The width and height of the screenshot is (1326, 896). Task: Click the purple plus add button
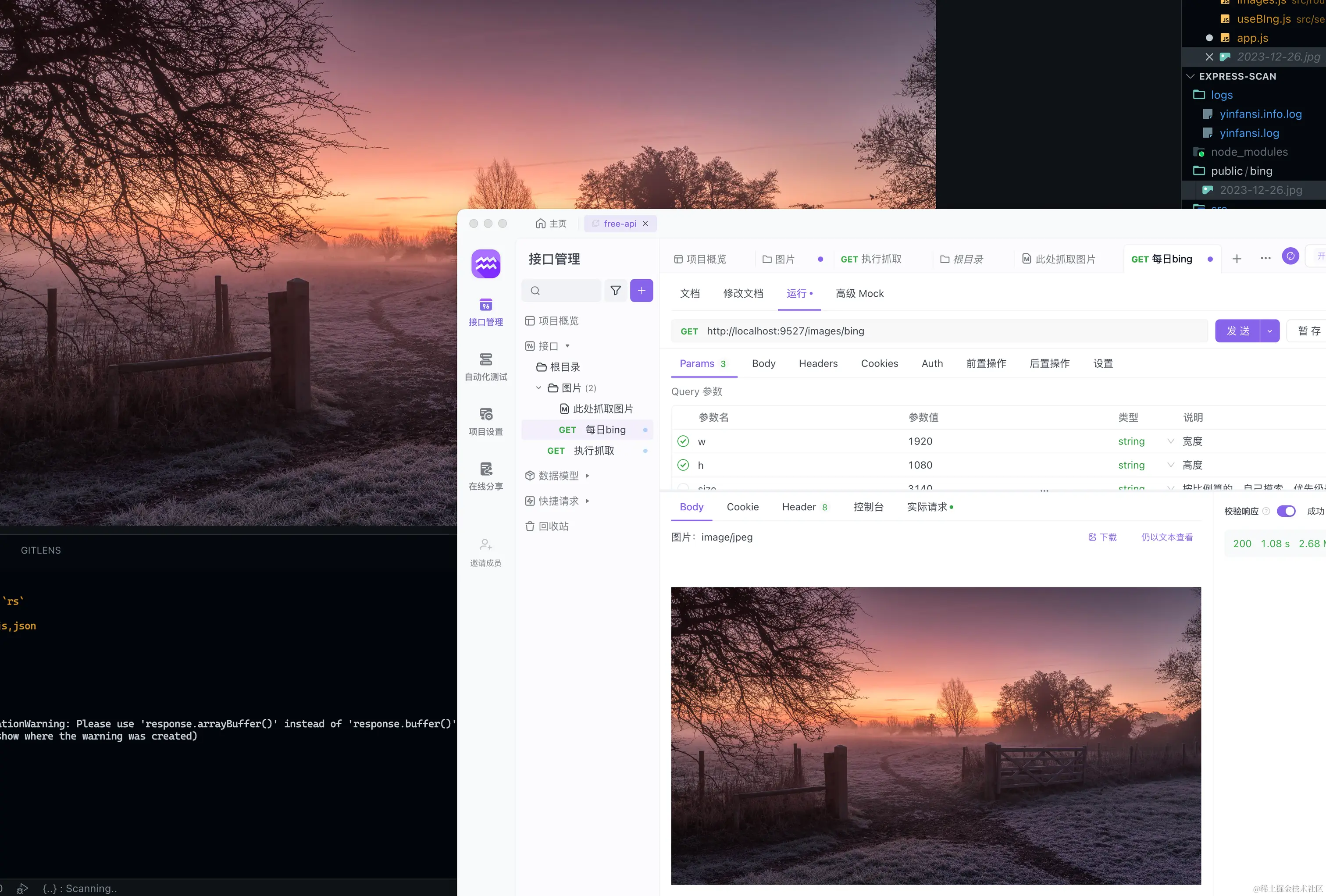point(642,291)
